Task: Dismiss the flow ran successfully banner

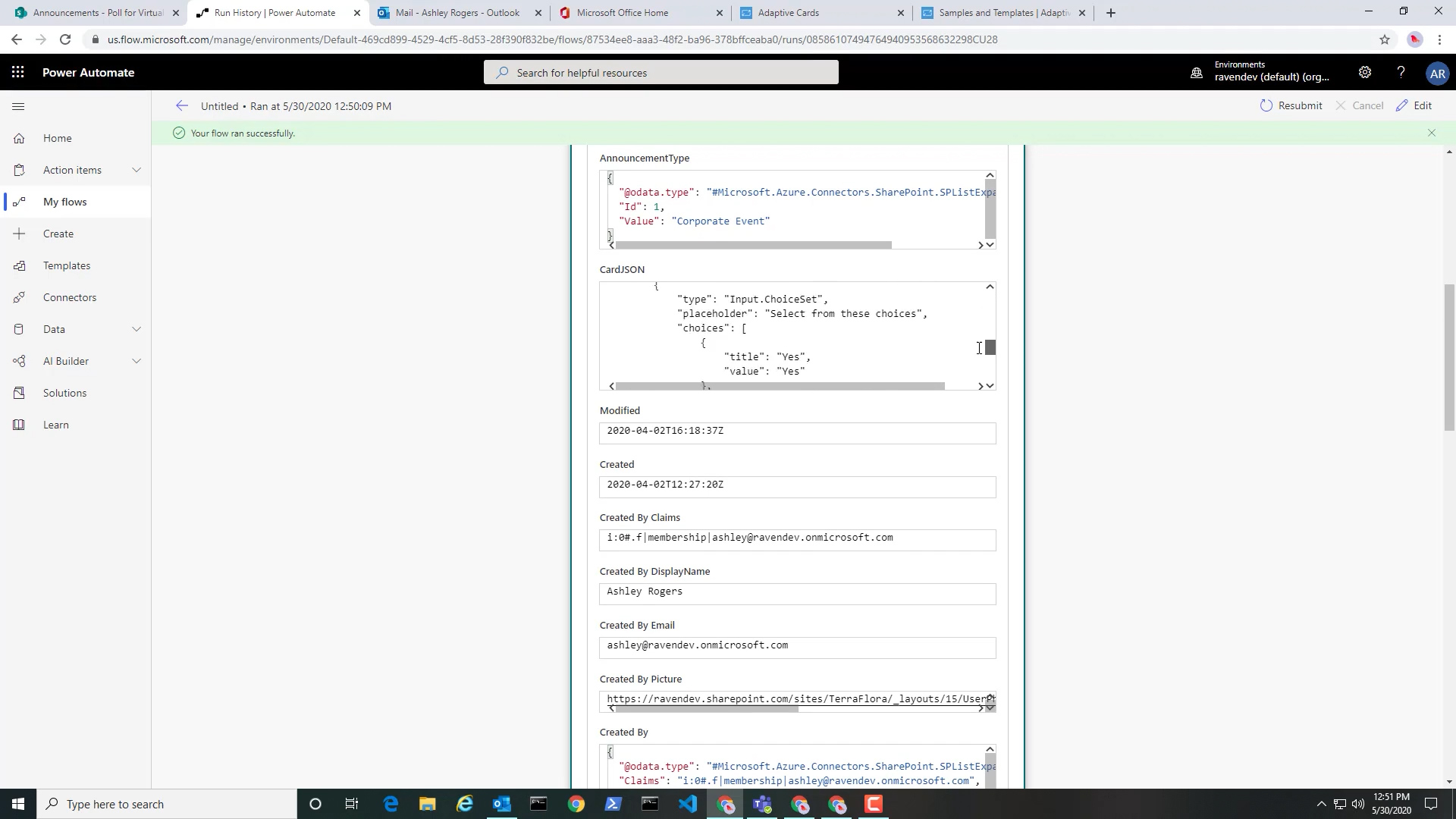Action: click(1432, 133)
